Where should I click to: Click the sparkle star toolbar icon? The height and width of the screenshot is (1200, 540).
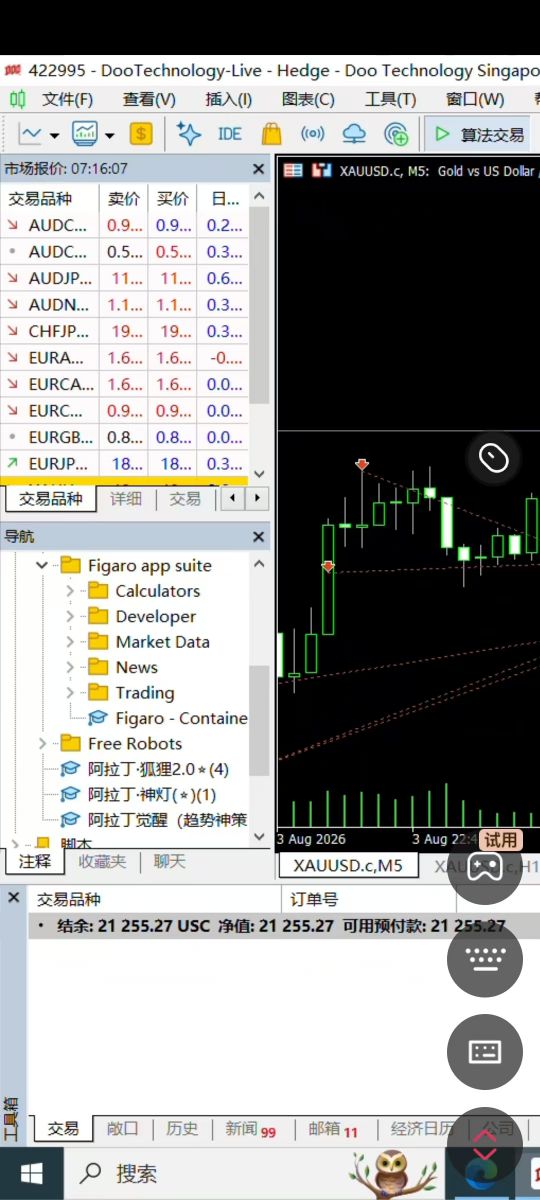pyautogui.click(x=188, y=133)
